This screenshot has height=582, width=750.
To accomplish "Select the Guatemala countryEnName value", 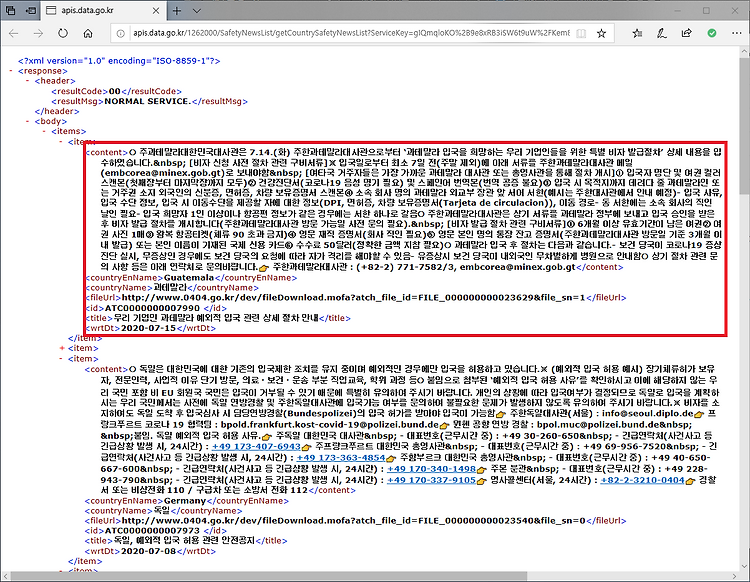I will (189, 277).
